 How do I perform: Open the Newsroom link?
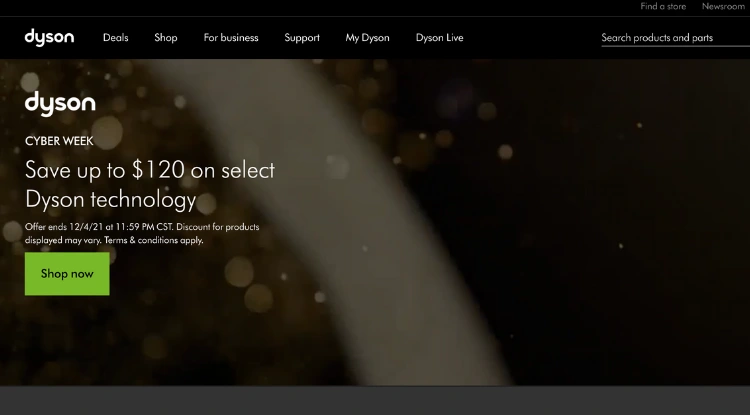(x=723, y=6)
